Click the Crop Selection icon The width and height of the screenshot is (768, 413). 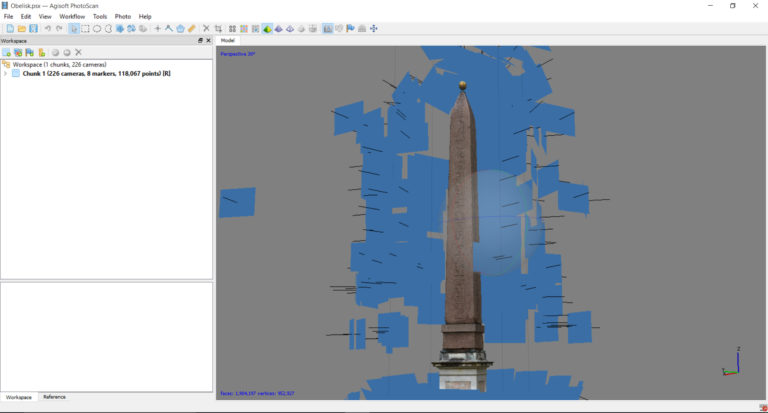pos(218,28)
